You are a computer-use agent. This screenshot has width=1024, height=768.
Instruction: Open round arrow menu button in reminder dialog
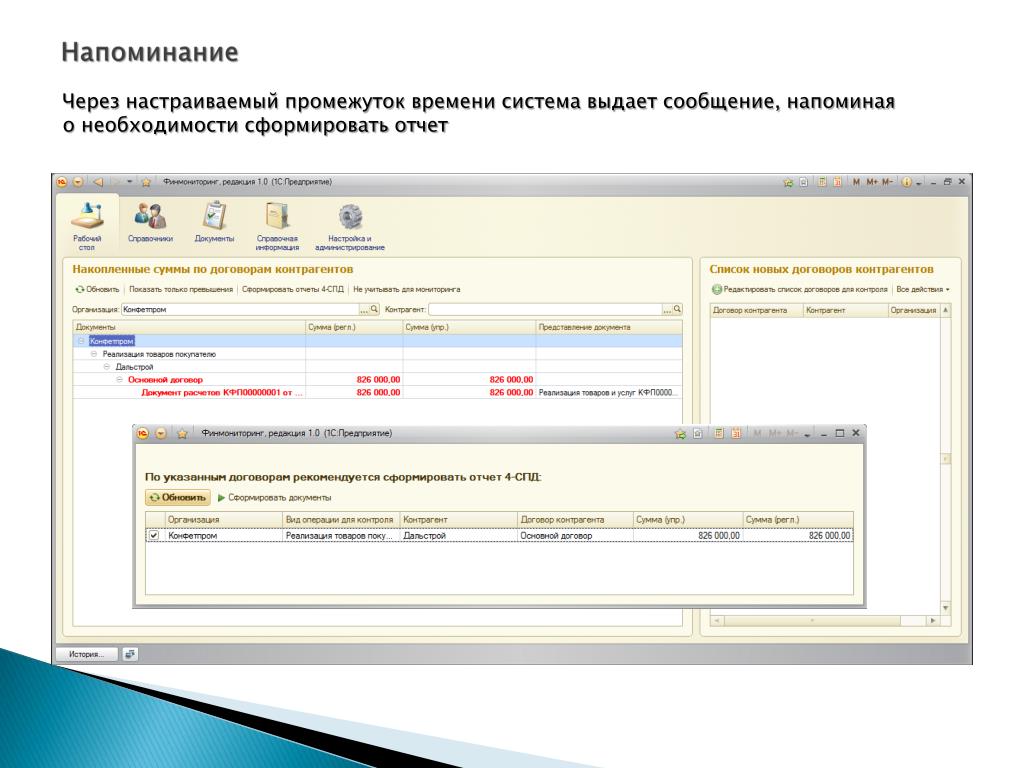161,433
